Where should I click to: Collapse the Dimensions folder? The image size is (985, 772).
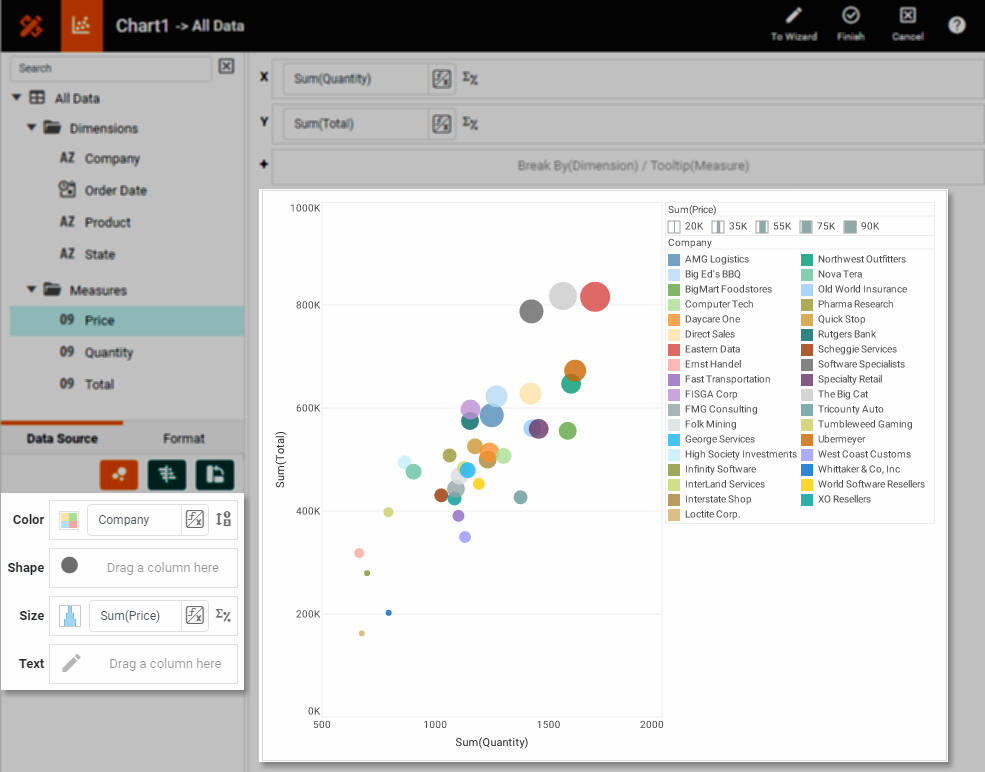pos(30,128)
